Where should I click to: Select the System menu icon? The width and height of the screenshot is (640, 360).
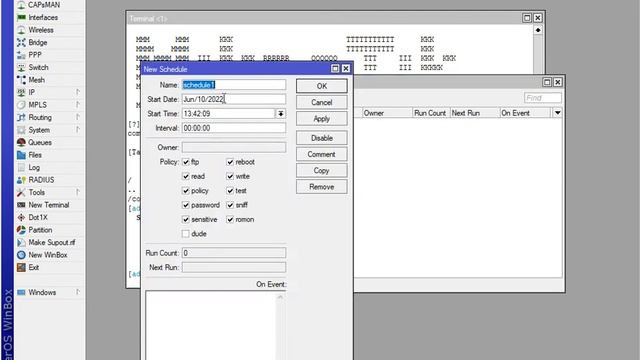pyautogui.click(x=21, y=130)
